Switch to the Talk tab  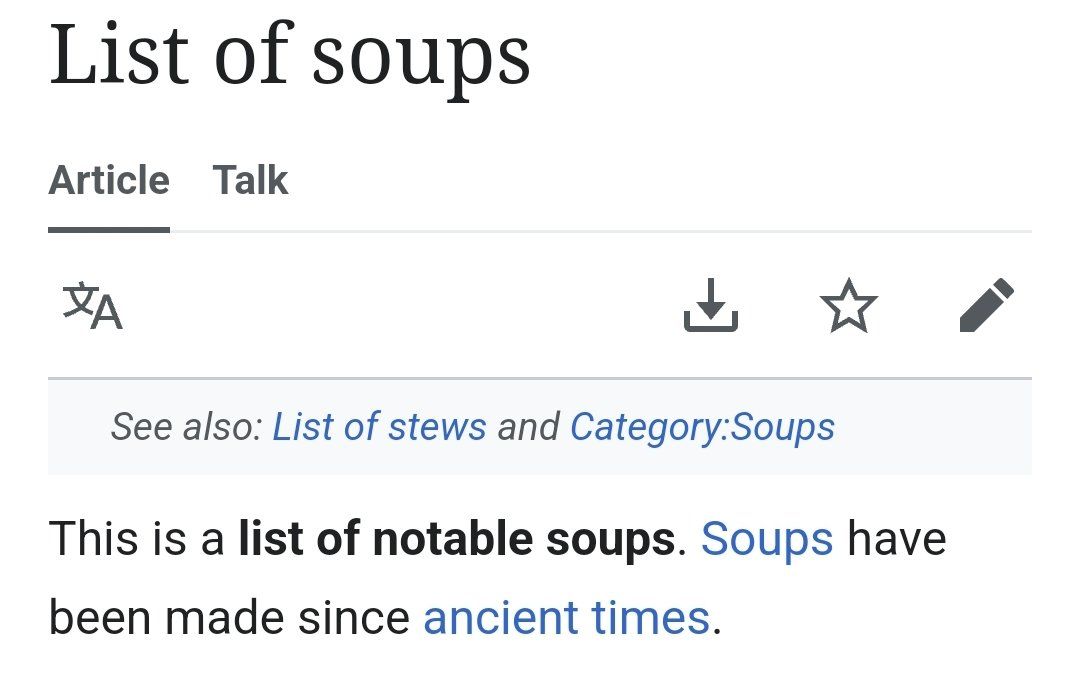point(250,181)
